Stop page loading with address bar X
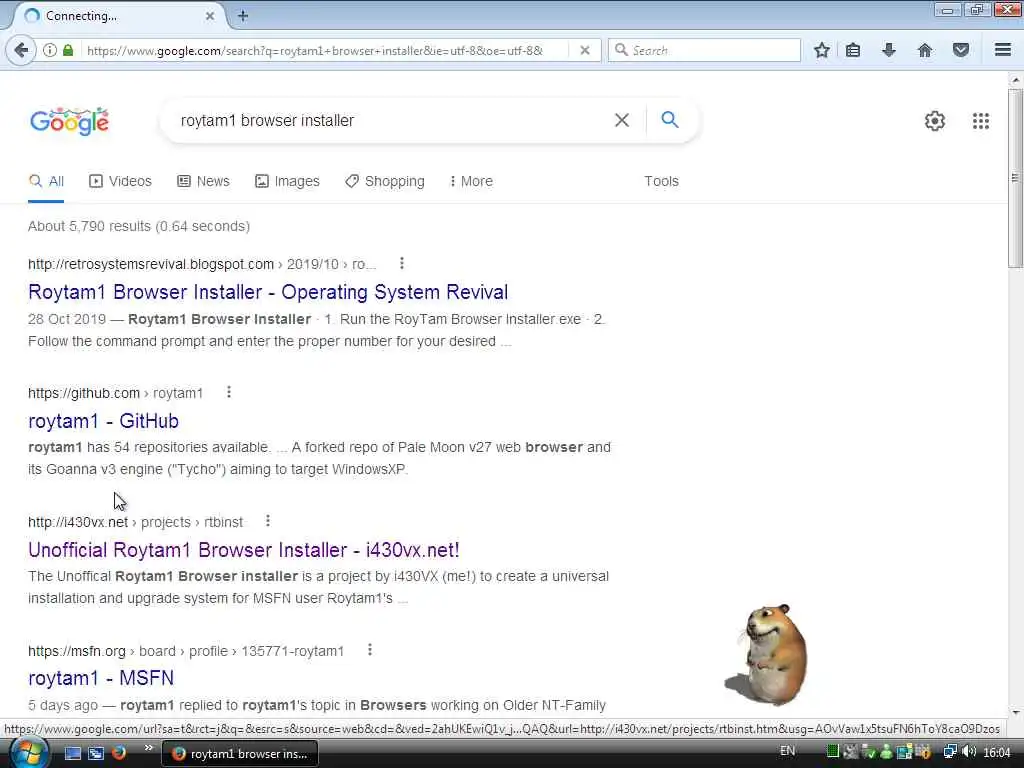The image size is (1024, 768). coord(584,50)
